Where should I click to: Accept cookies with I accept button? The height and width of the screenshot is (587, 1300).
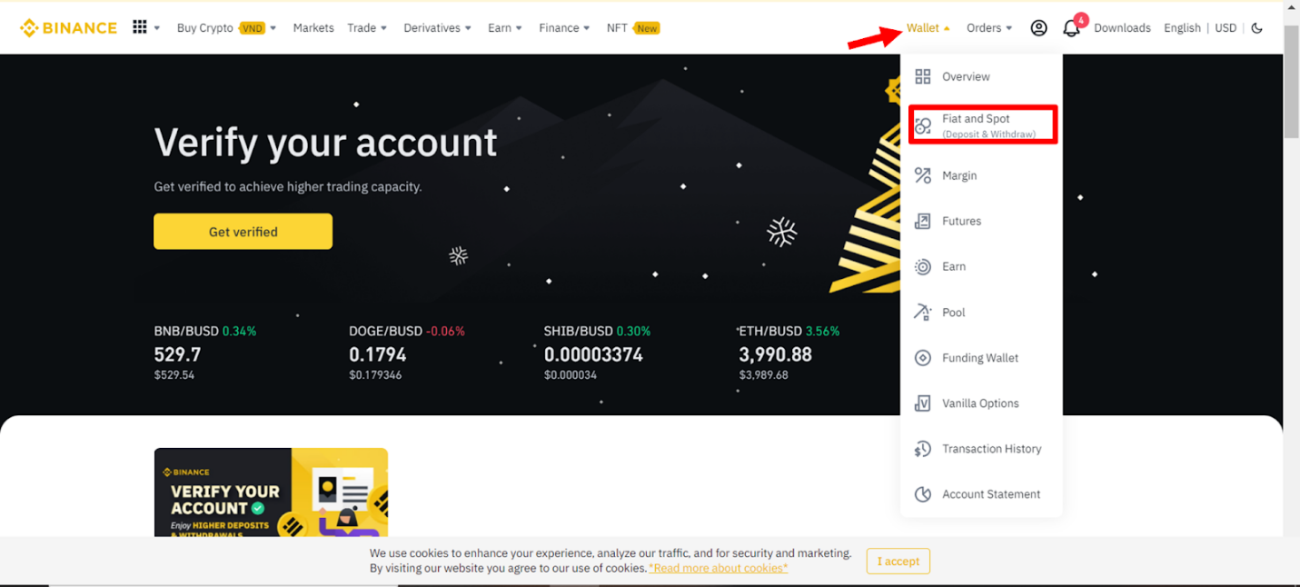[x=898, y=561]
